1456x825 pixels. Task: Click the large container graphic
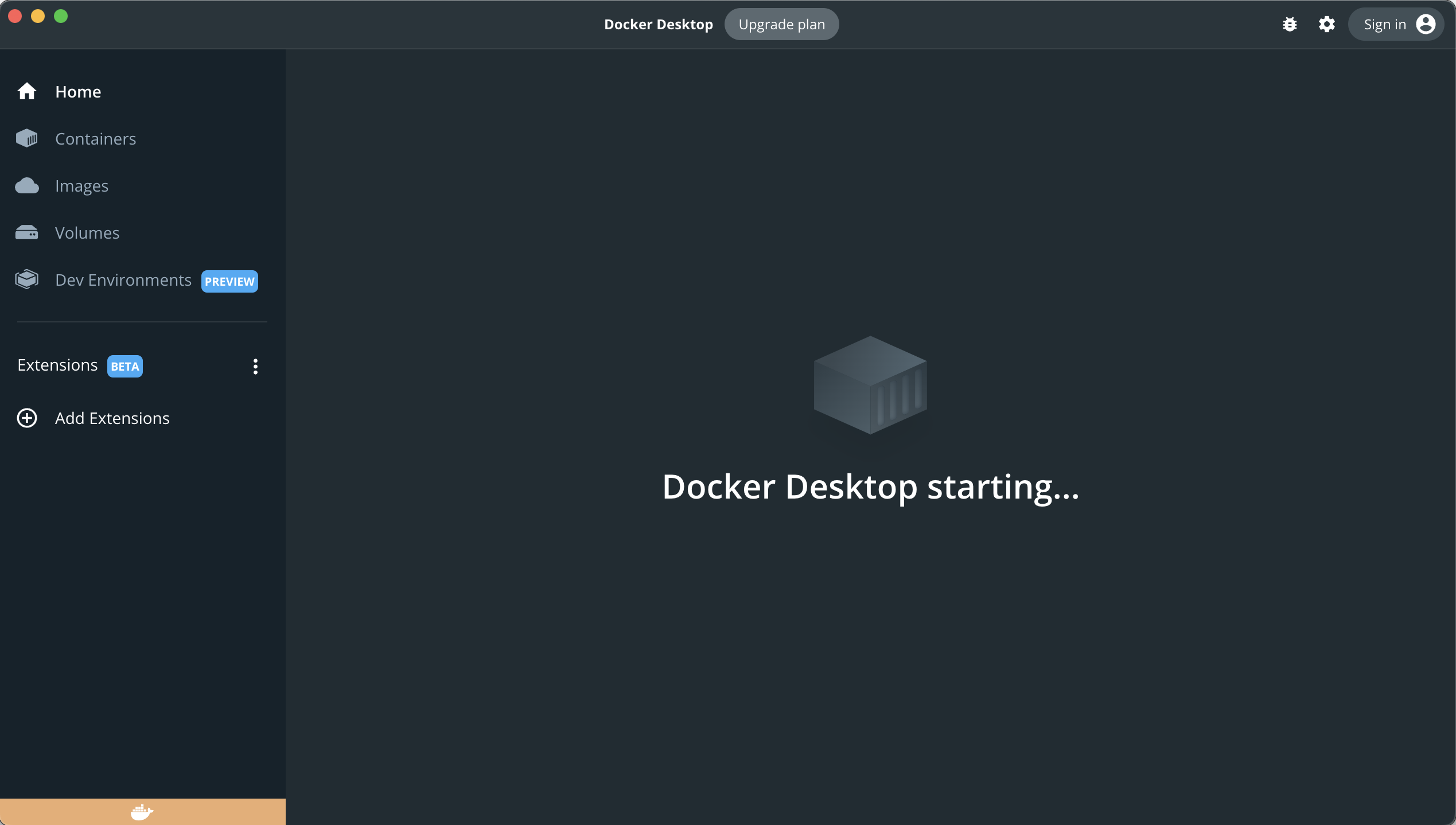pyautogui.click(x=870, y=385)
